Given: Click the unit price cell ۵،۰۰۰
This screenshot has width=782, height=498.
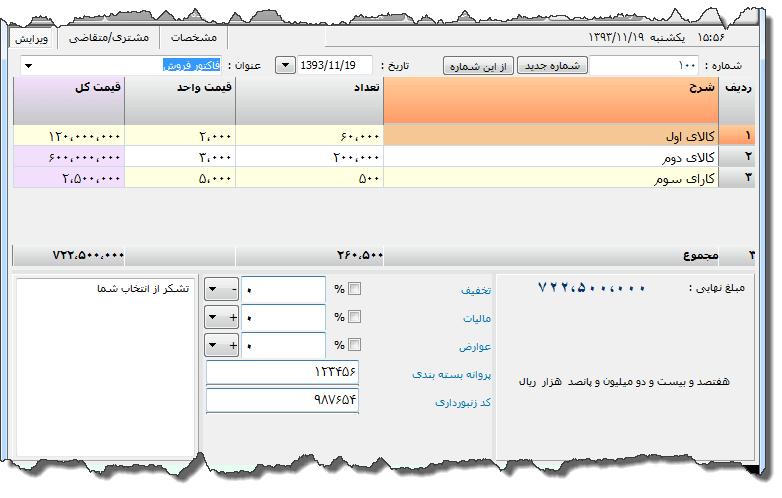Looking at the screenshot, I should [x=180, y=178].
